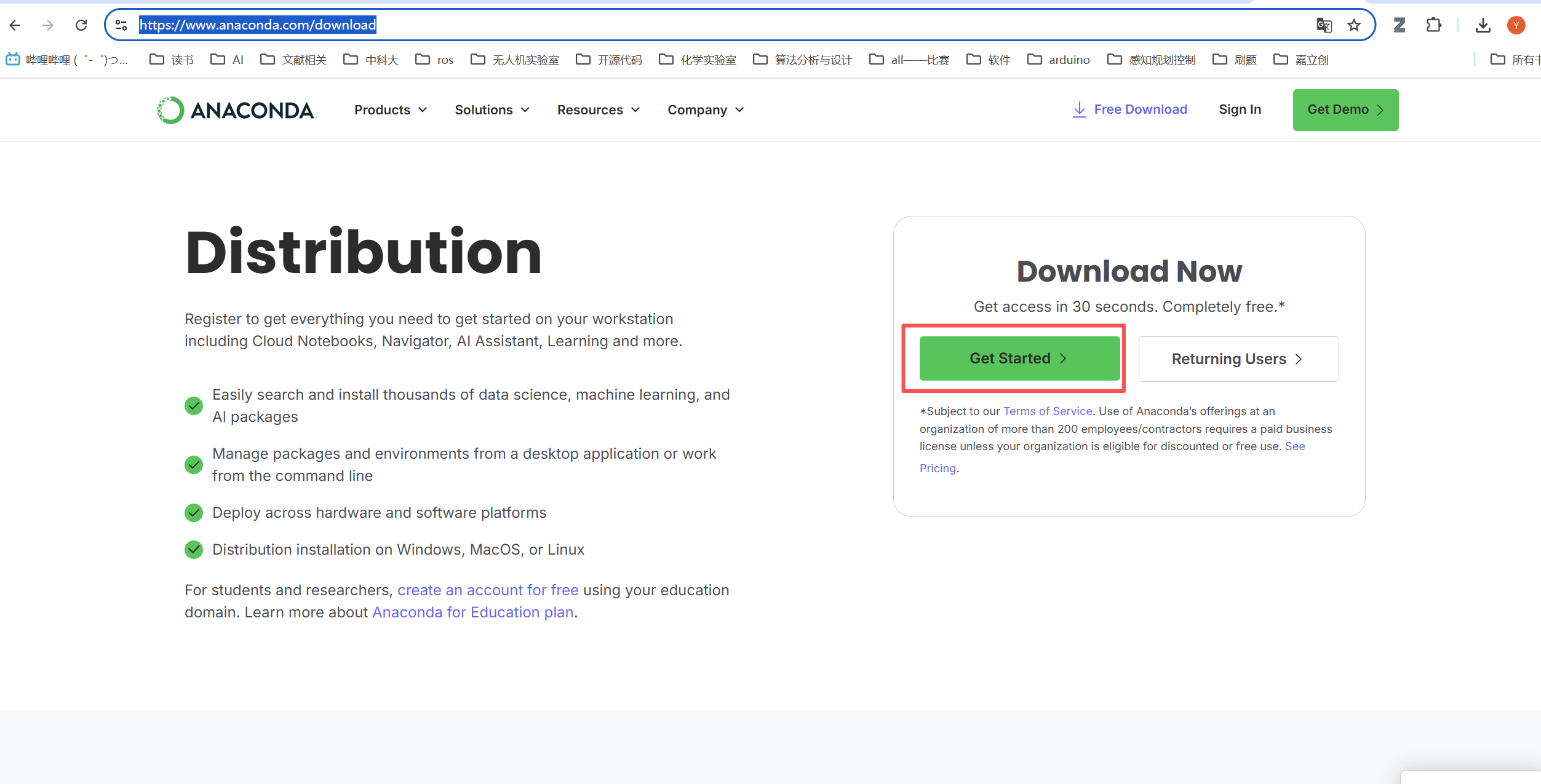Reload the page with refresh icon
Screen dimensions: 1541x784
81,25
